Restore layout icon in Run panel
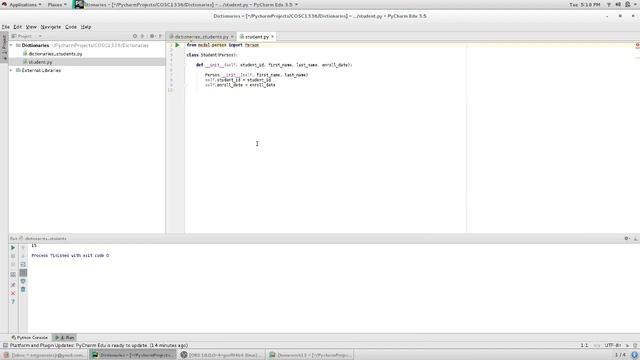Image resolution: width=640 pixels, height=360 pixels. coord(13,274)
